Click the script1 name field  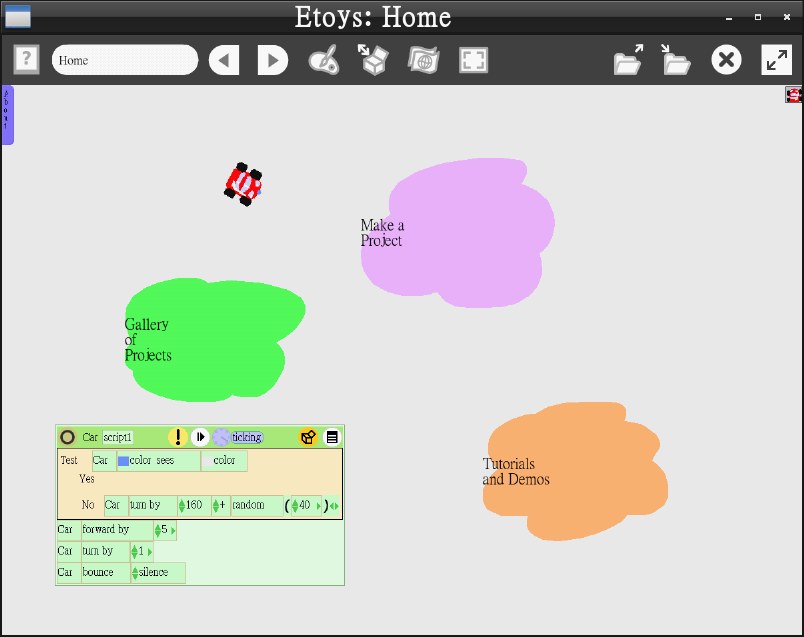(117, 437)
